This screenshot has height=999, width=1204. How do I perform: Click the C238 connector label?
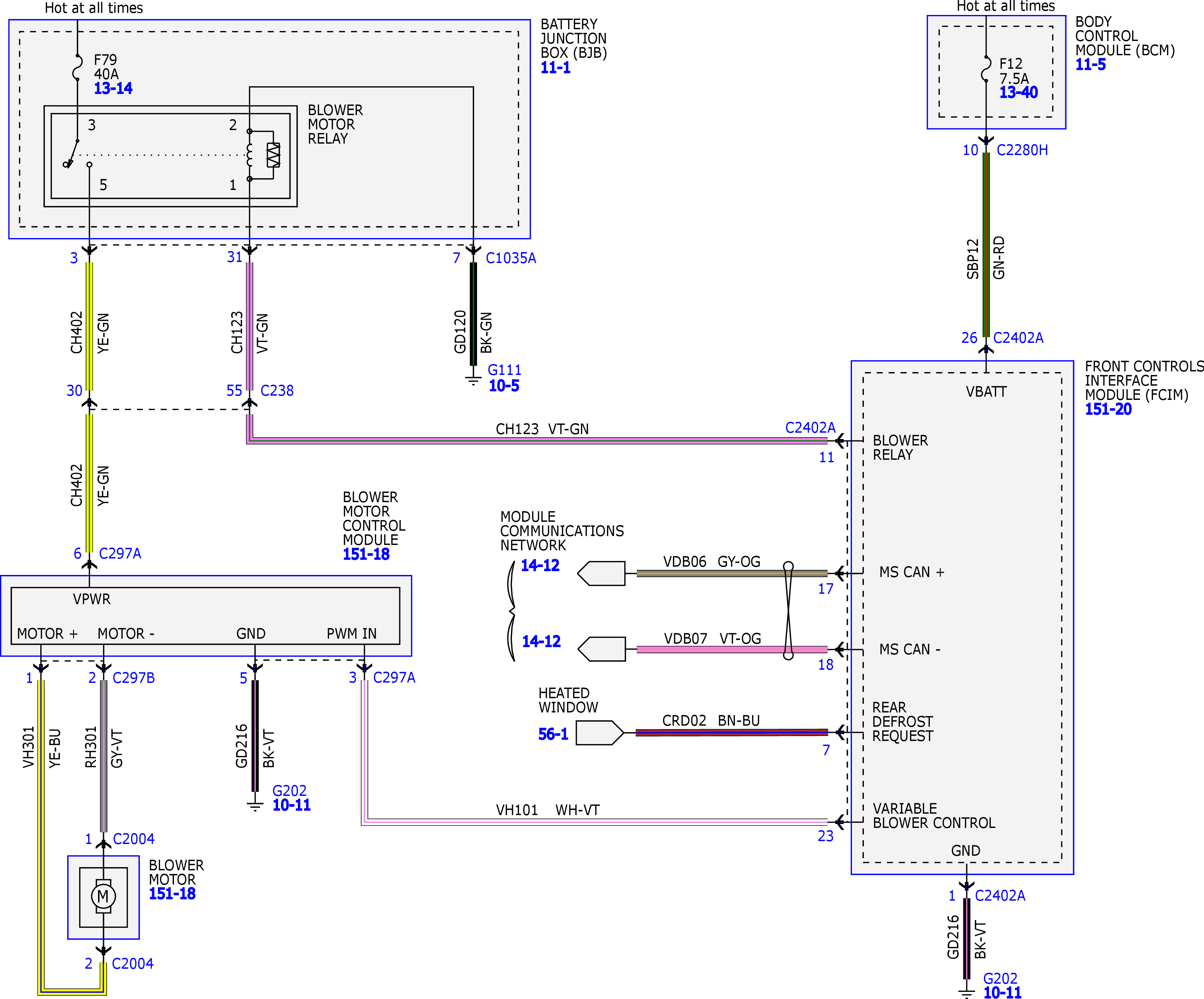(x=277, y=390)
